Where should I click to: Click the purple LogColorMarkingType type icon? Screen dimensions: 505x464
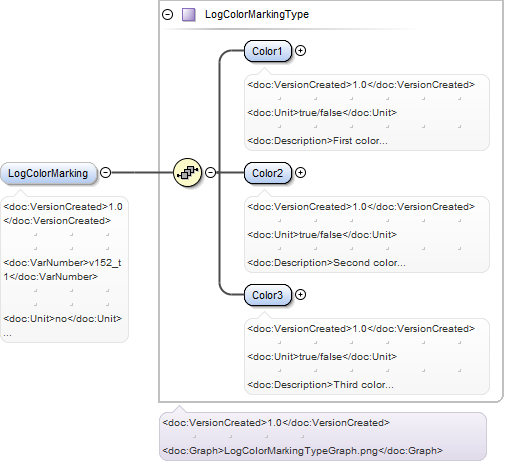click(x=189, y=15)
